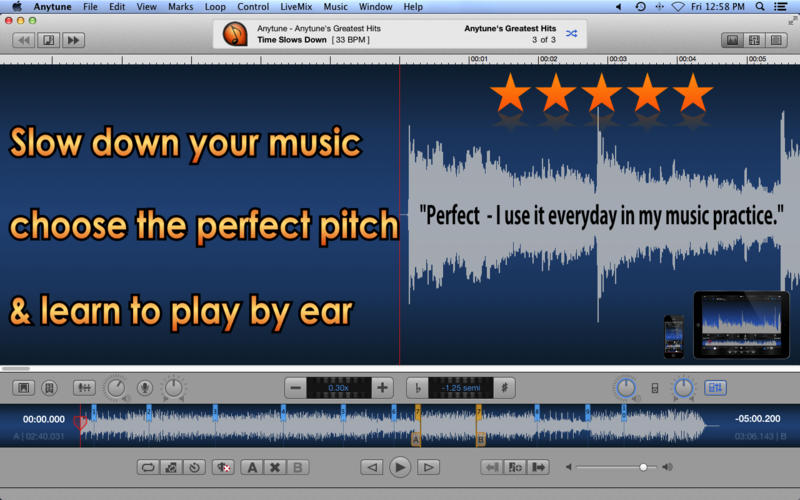Open the Marks menu

[181, 7]
